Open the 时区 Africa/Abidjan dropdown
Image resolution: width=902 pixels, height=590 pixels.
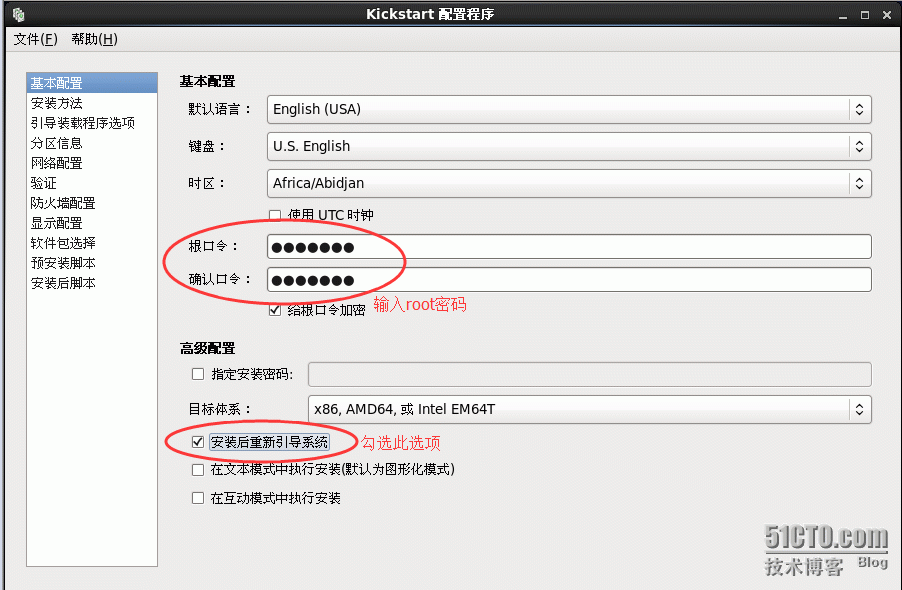(569, 183)
